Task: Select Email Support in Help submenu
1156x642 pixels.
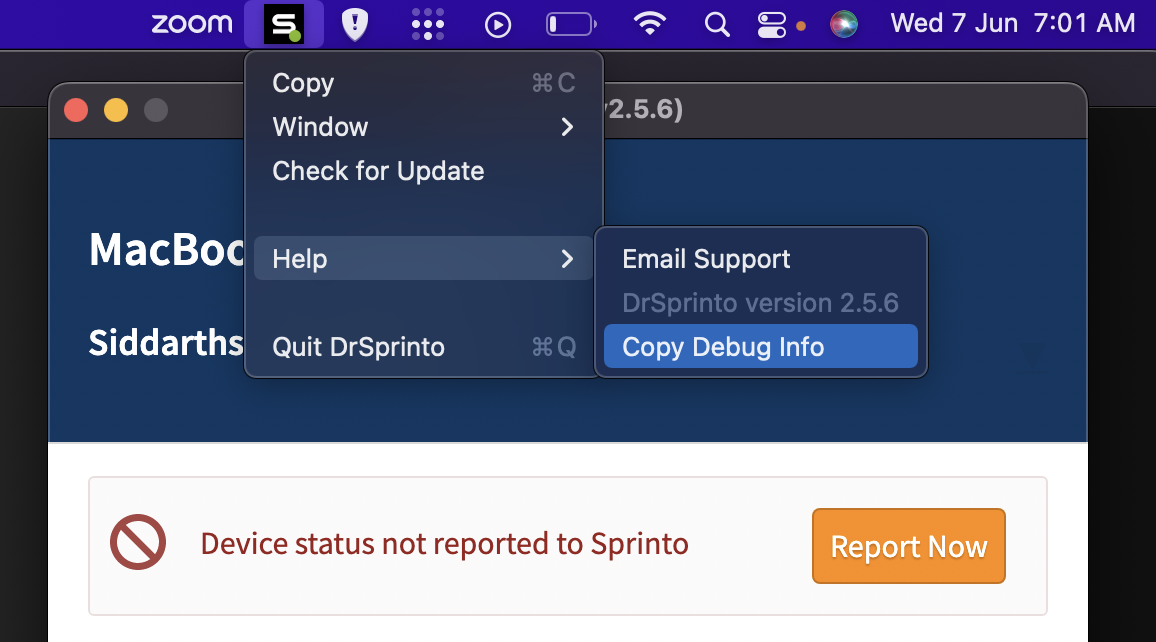Action: tap(761, 259)
